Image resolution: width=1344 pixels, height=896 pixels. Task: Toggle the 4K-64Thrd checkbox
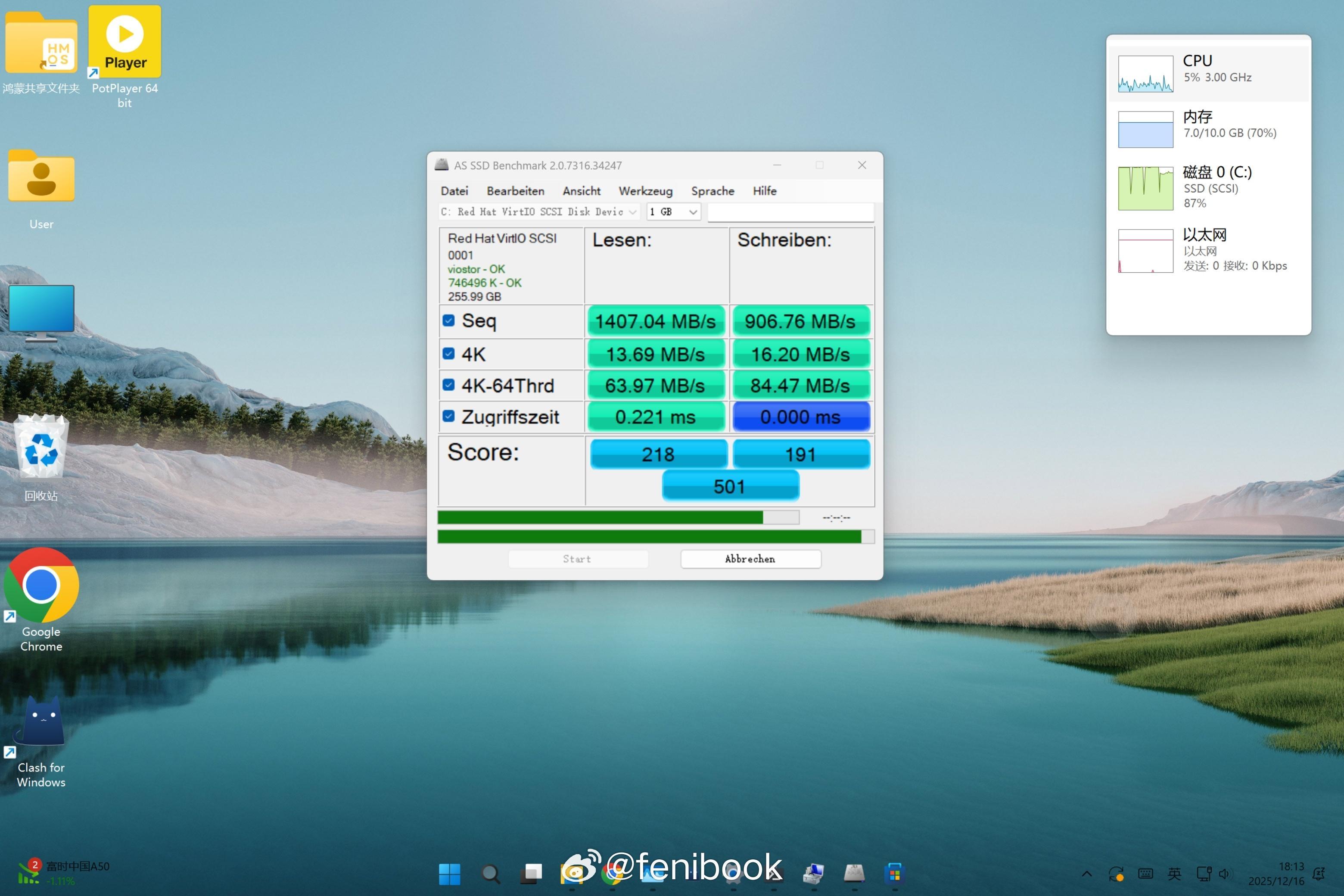click(448, 385)
